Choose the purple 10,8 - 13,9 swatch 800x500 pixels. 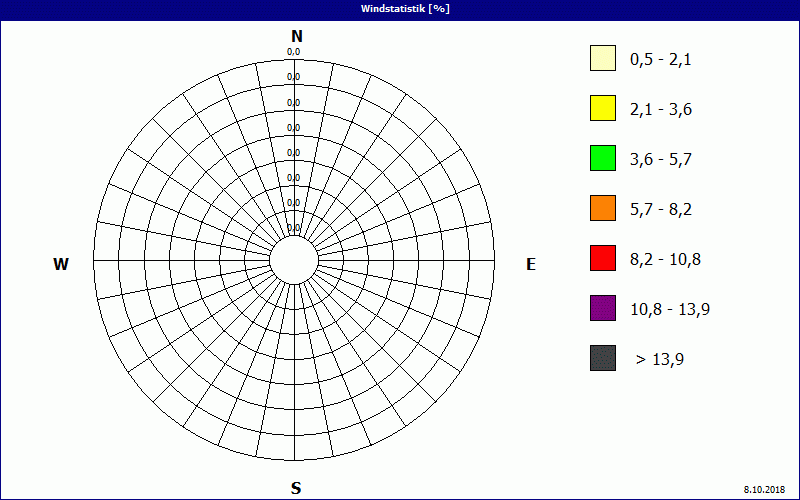[x=602, y=309]
